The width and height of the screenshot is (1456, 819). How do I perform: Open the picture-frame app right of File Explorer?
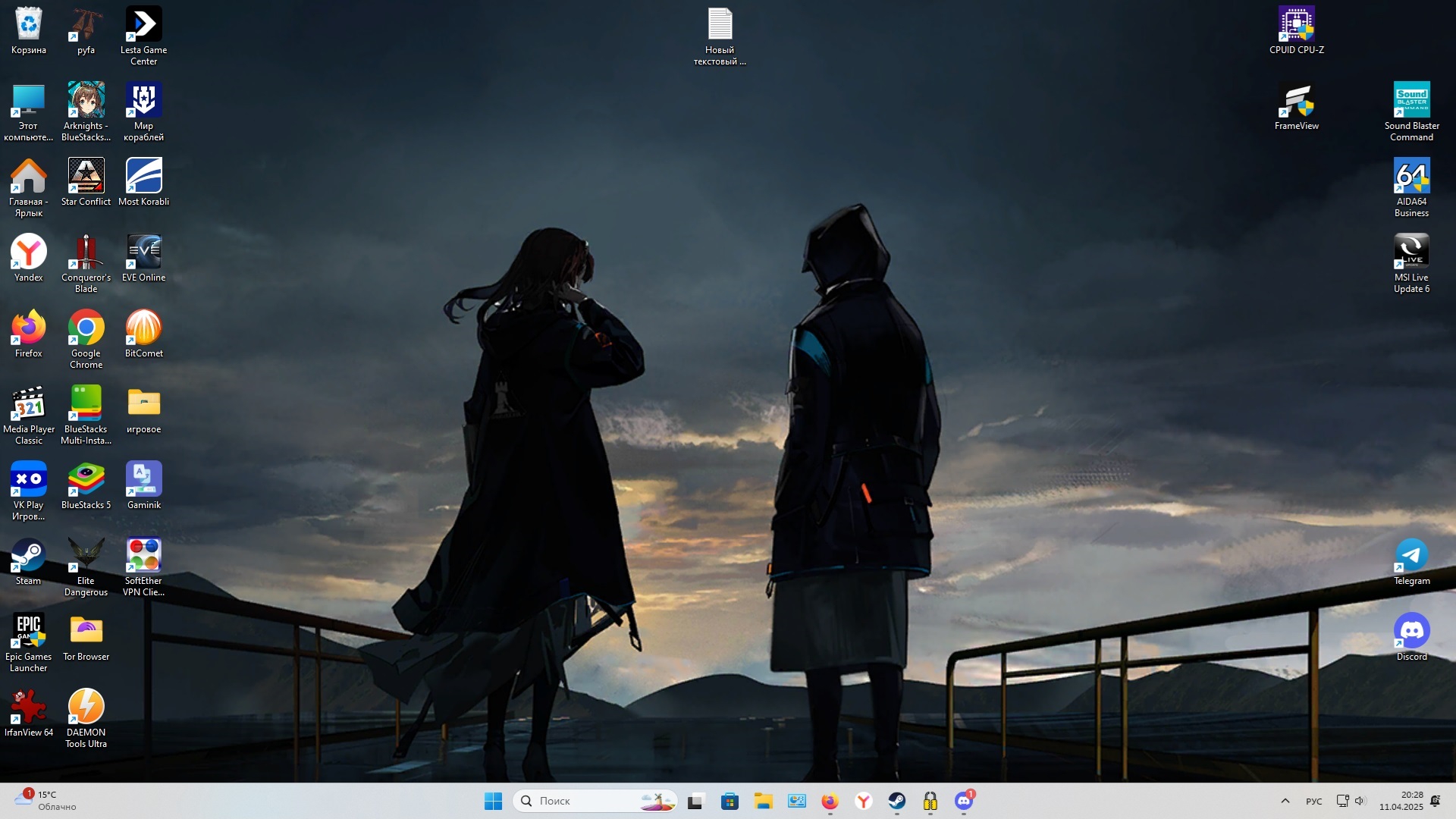tap(796, 801)
